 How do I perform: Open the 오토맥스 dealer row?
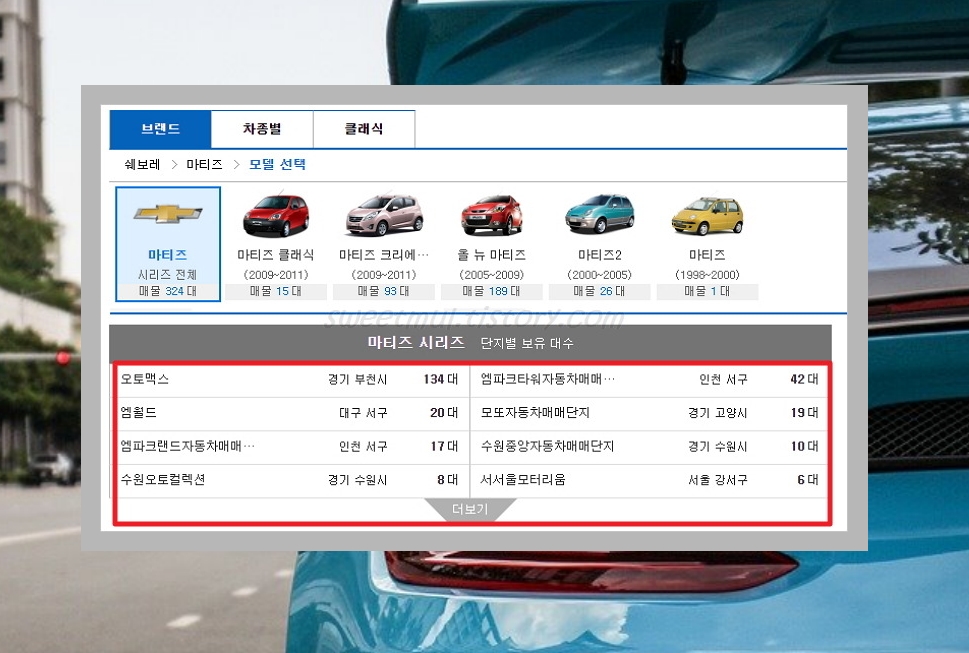[290, 379]
